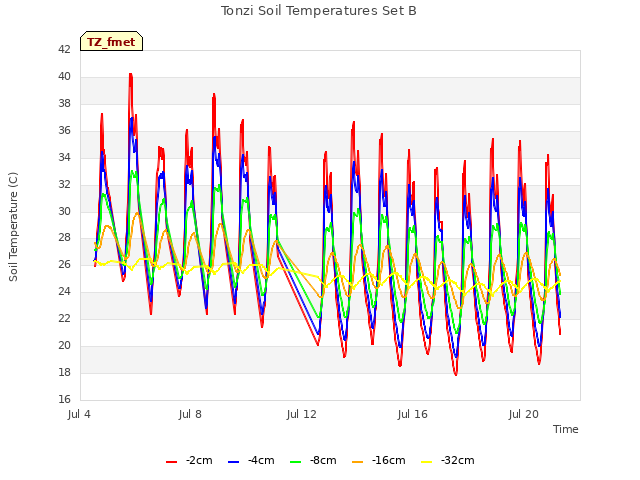Click the blue -4cm legend swatch
Image resolution: width=640 pixels, height=480 pixels.
click(x=233, y=462)
